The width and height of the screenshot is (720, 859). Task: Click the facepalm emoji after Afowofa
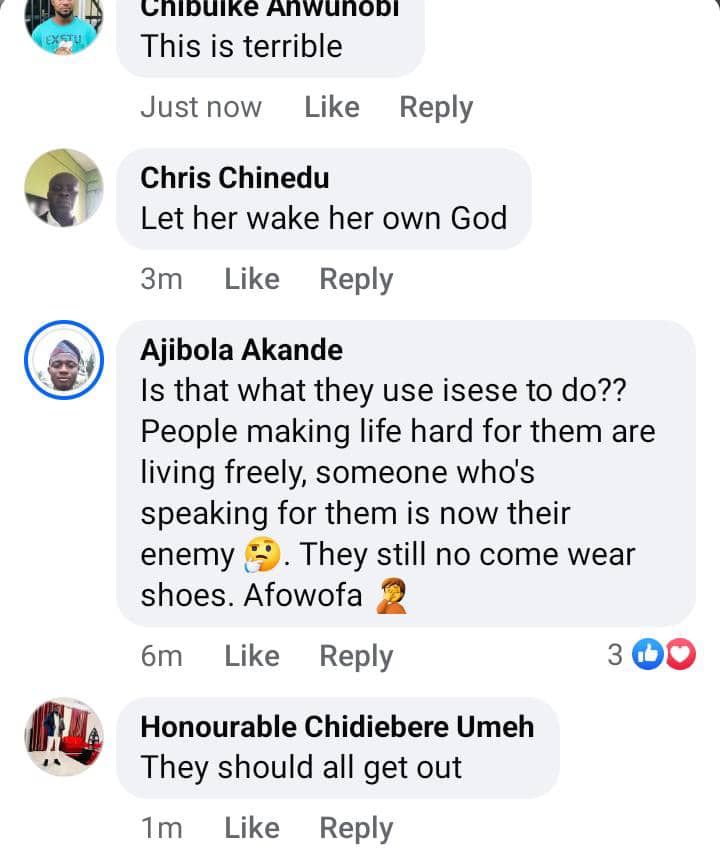(390, 597)
